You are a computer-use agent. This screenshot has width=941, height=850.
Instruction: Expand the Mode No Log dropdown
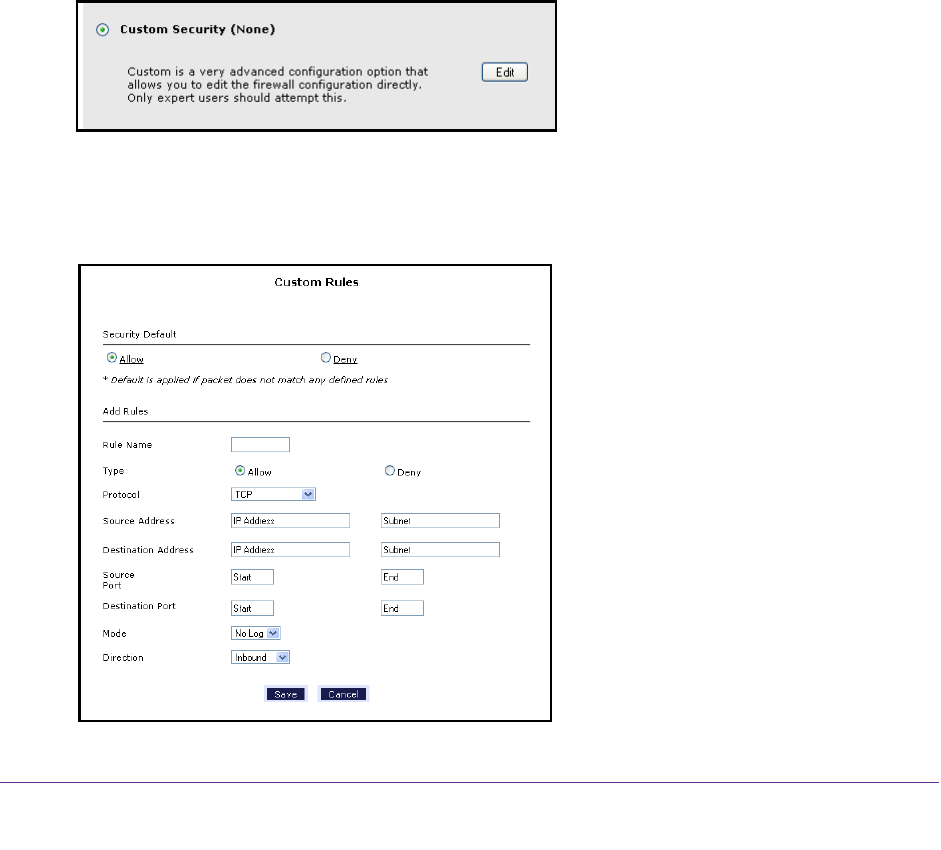256,633
